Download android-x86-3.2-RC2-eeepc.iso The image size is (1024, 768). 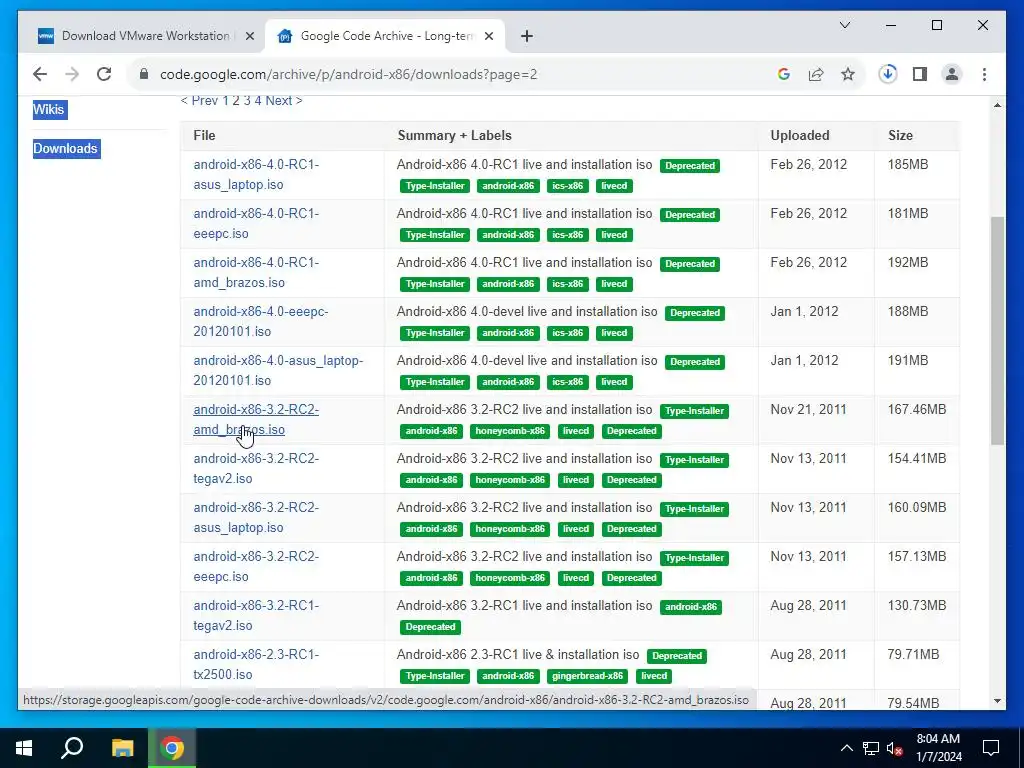[x=256, y=566]
